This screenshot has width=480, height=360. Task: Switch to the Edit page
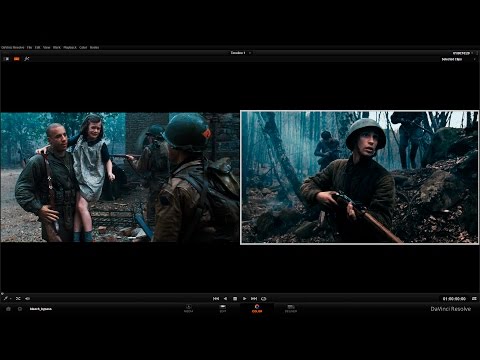click(x=223, y=309)
